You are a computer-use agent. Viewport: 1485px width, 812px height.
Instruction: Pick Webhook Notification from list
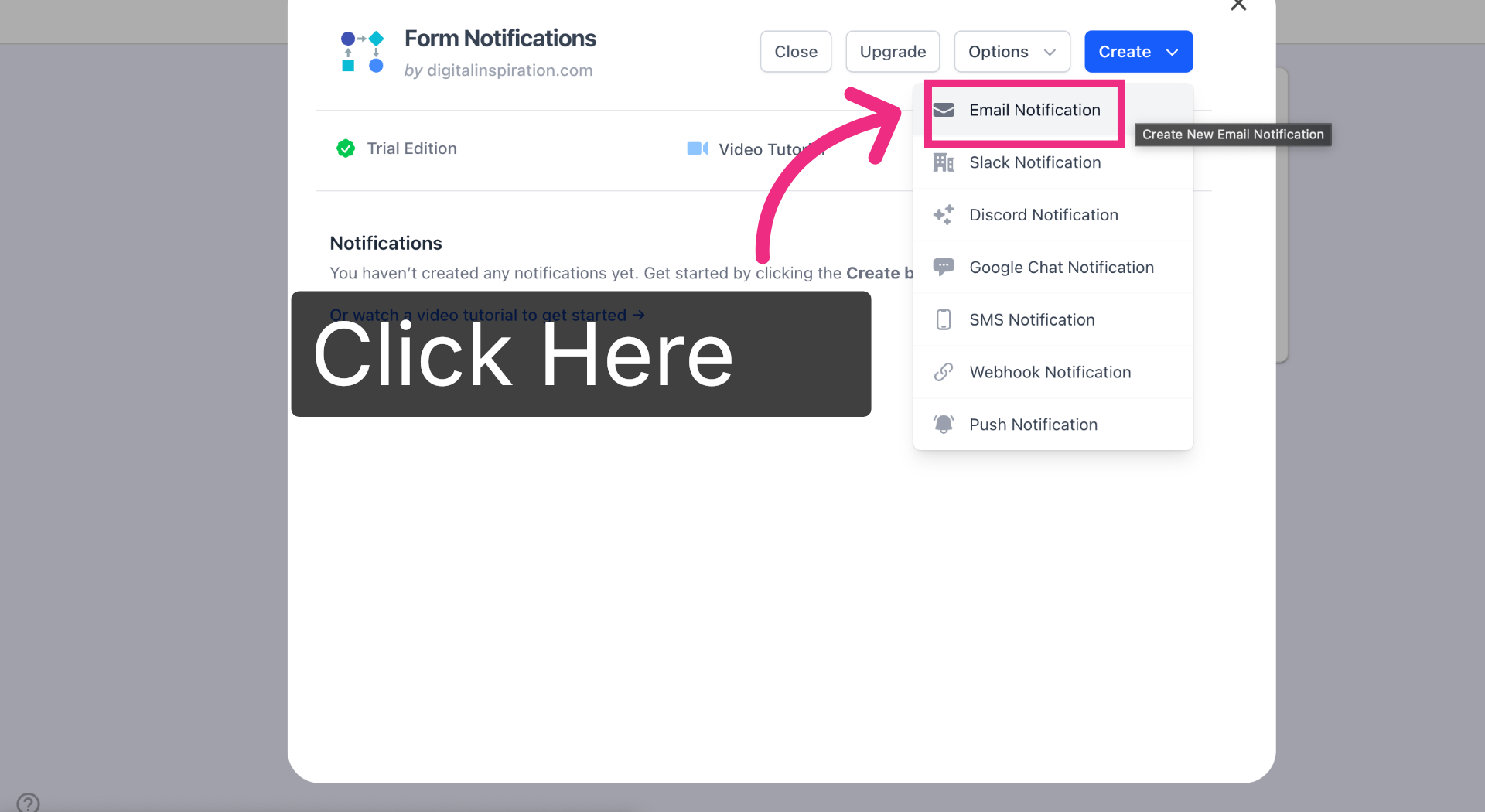pos(1053,372)
